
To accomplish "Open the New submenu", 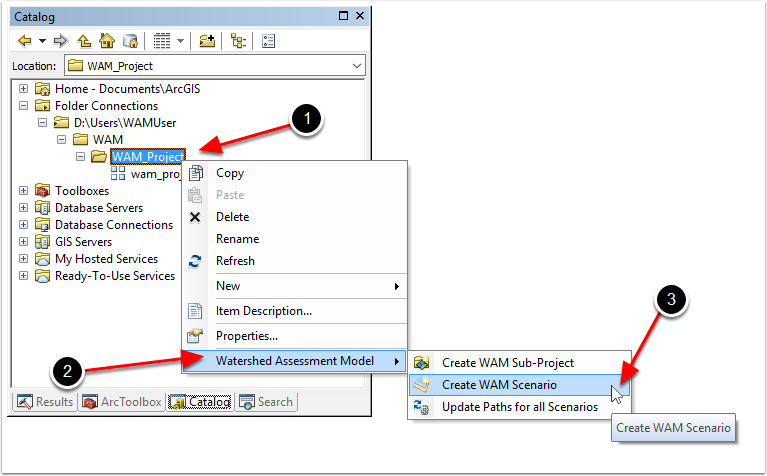I will (294, 286).
